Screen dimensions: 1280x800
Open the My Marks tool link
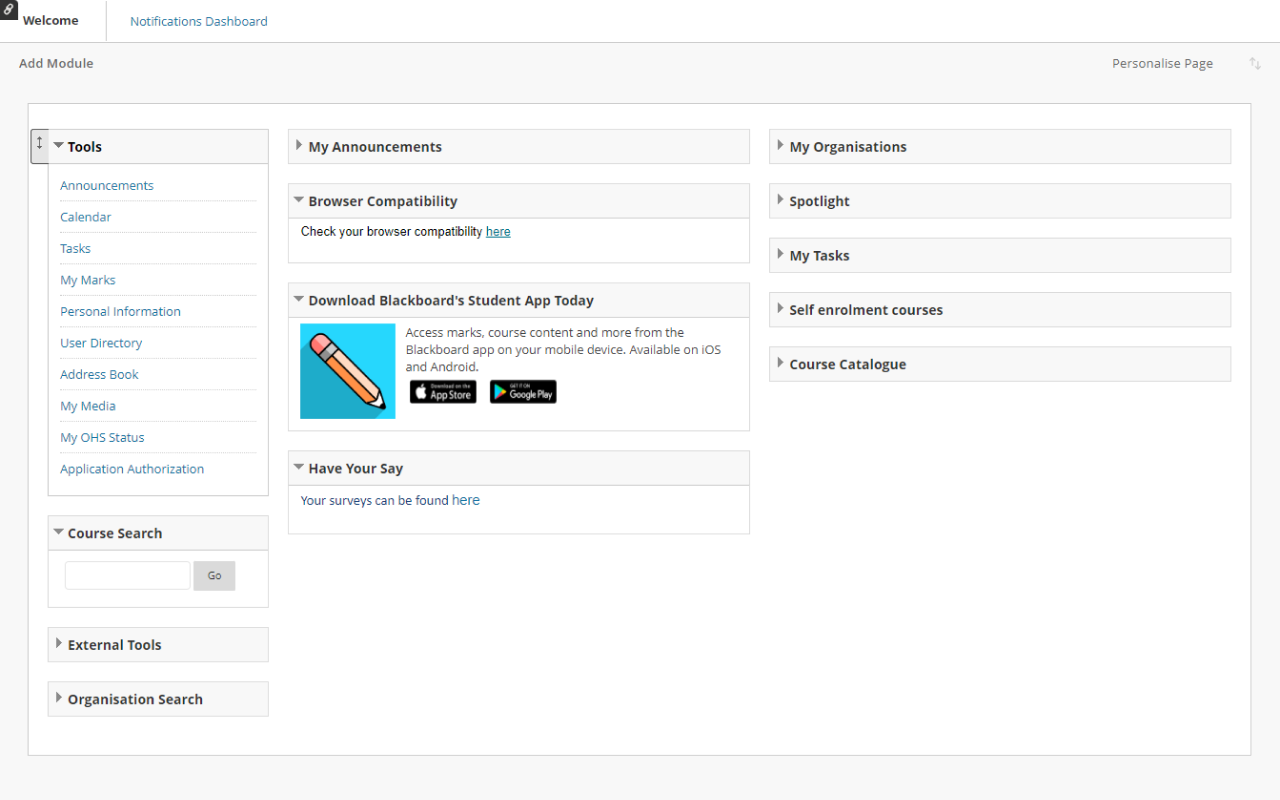(88, 280)
